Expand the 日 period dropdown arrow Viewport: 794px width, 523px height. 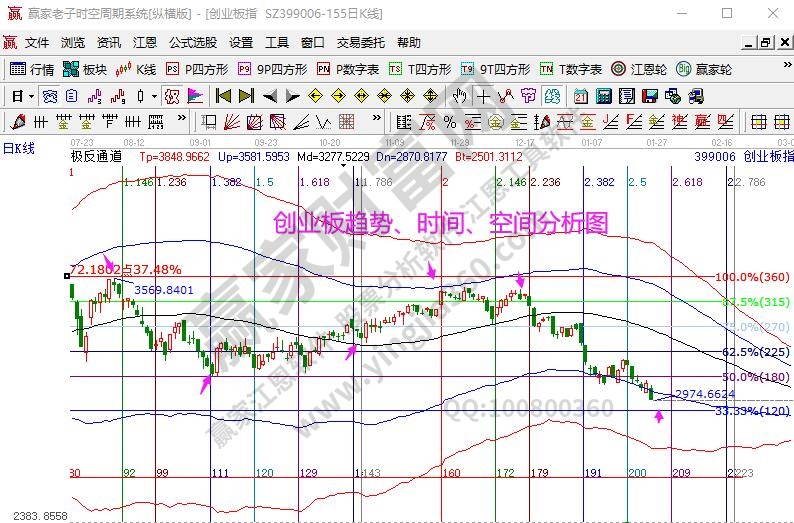tap(31, 97)
